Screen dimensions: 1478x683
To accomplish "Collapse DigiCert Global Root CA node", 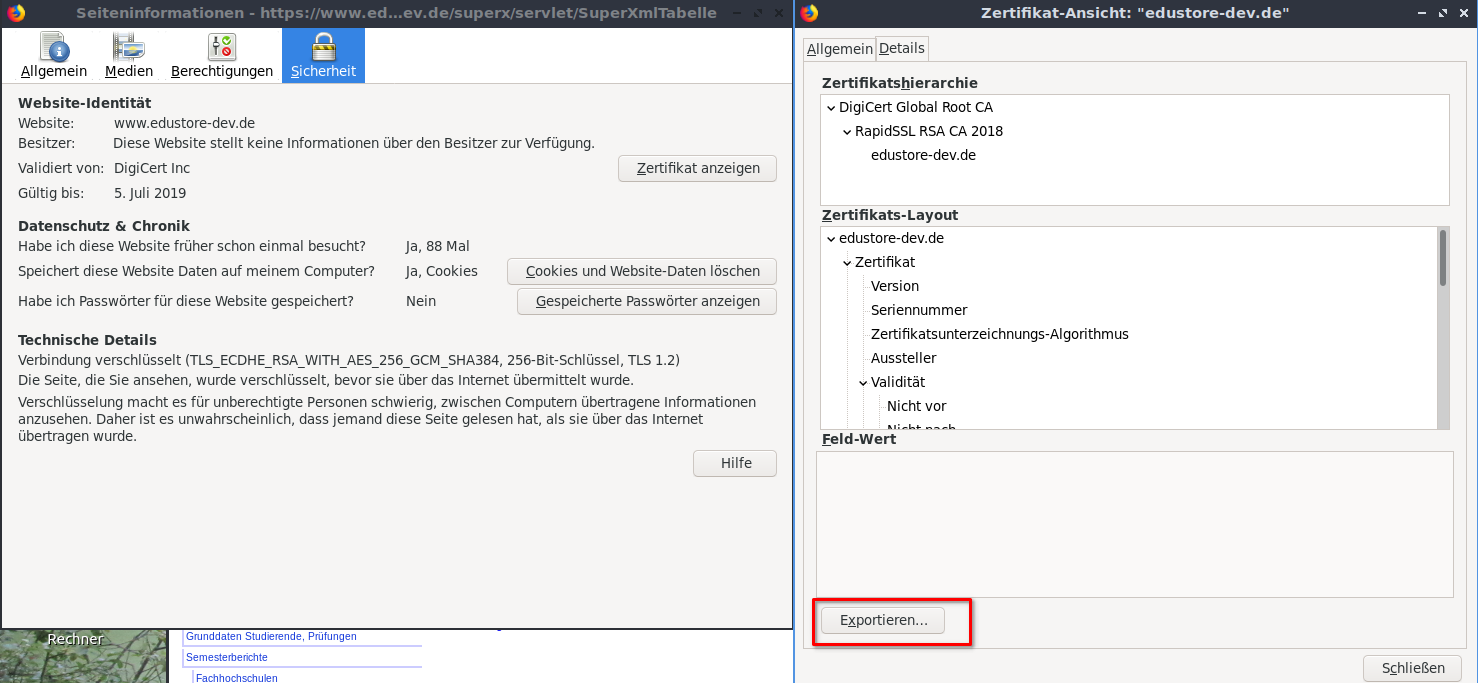I will 831,107.
